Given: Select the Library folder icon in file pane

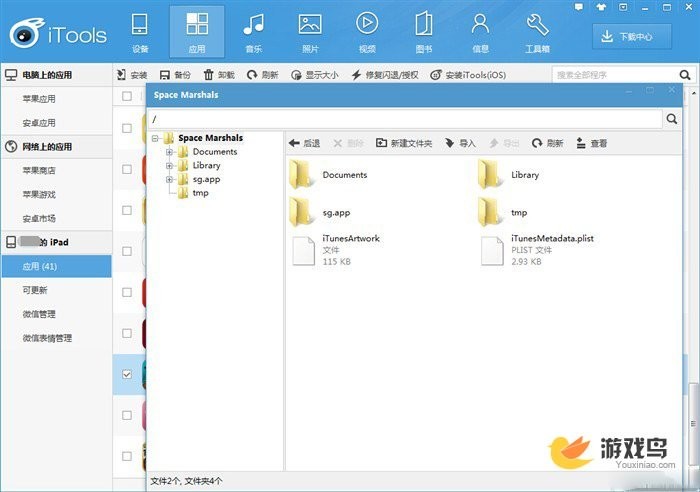Looking at the screenshot, I should 489,174.
